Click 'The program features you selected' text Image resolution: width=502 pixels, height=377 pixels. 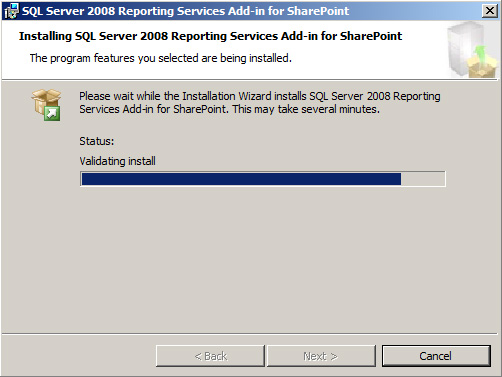tap(161, 58)
